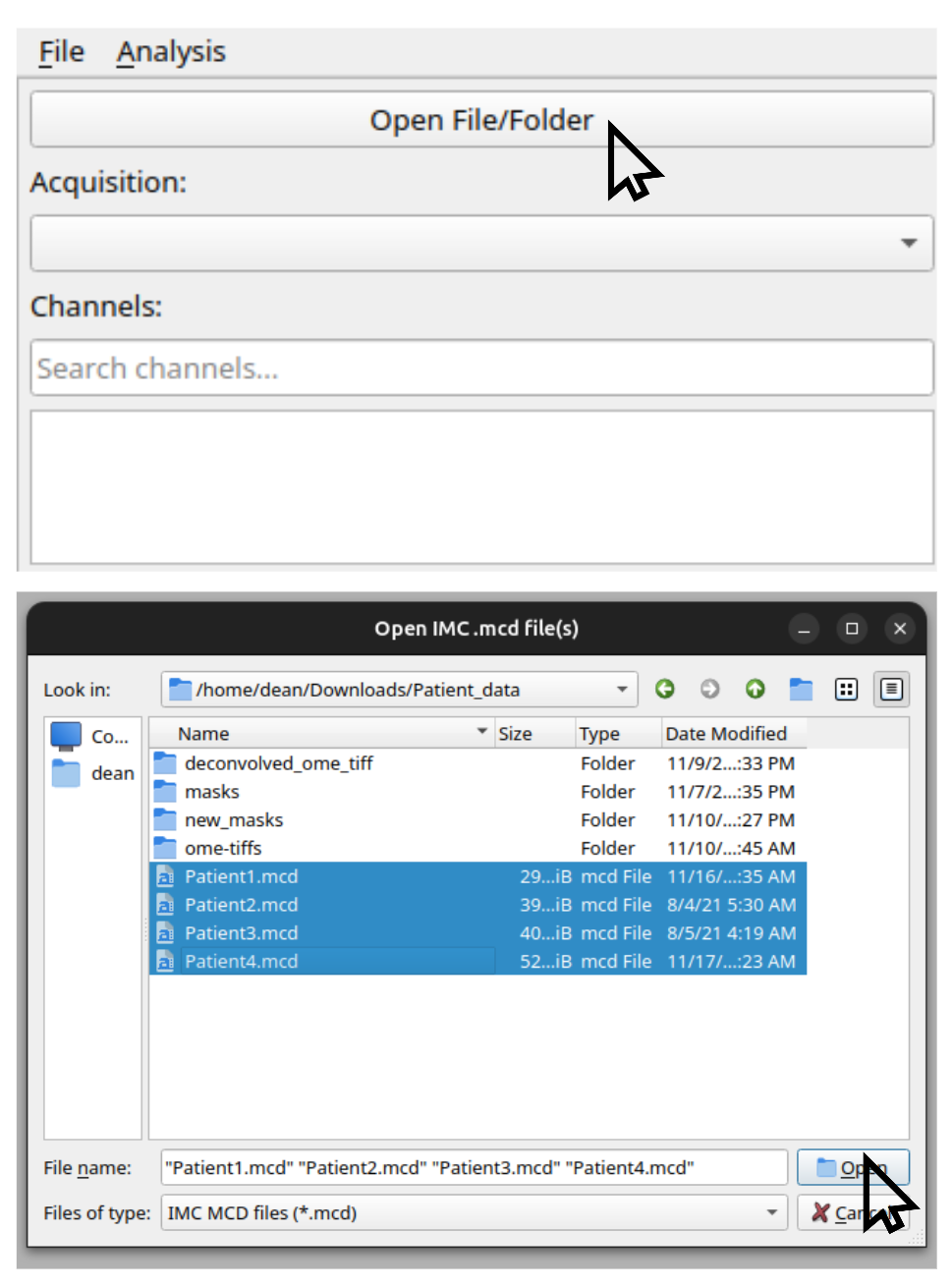Select the Patient2.mcd file
952x1287 pixels.
[x=242, y=905]
